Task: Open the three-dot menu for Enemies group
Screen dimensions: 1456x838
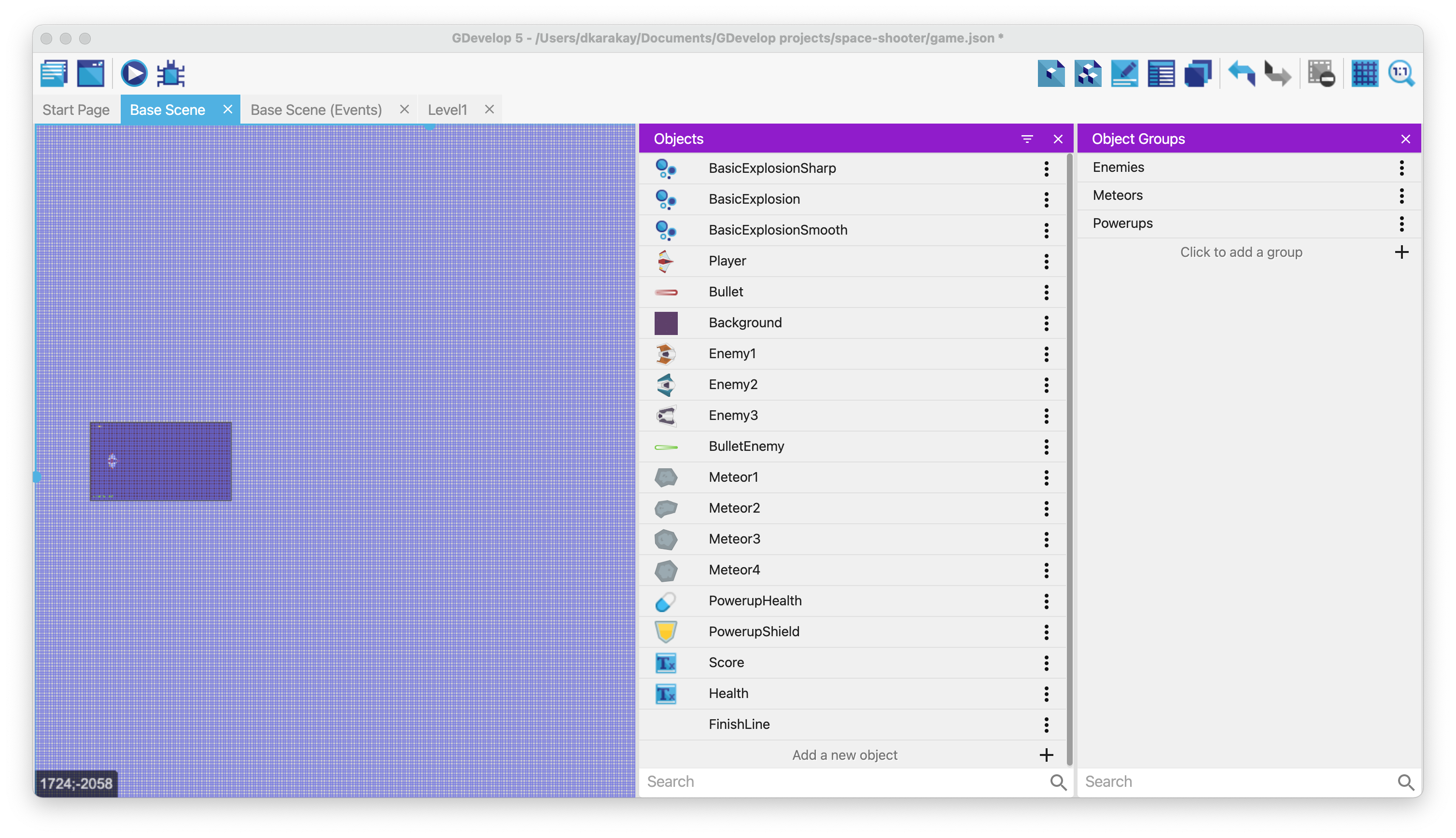Action: tap(1402, 168)
